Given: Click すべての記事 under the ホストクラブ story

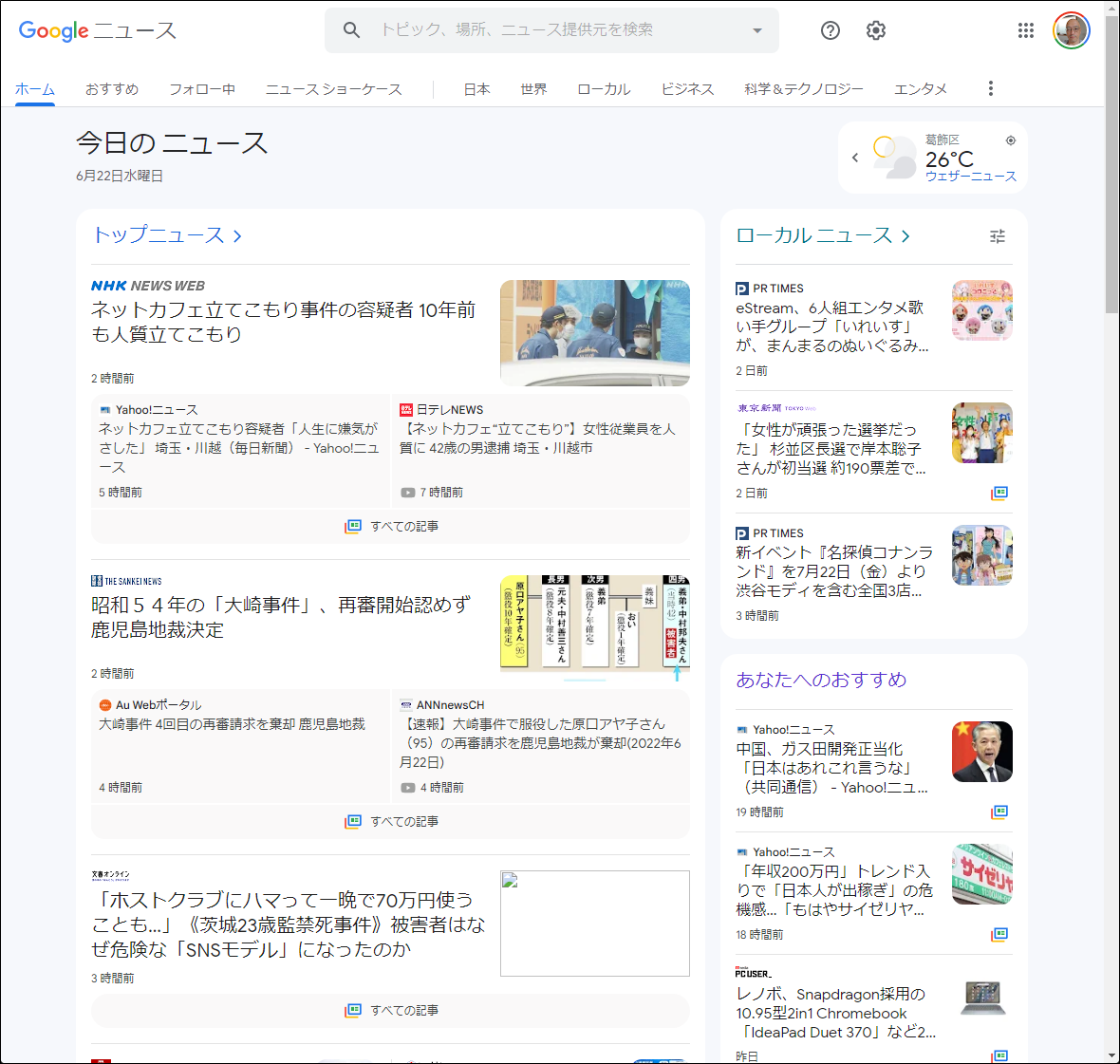Looking at the screenshot, I should click(x=391, y=1011).
